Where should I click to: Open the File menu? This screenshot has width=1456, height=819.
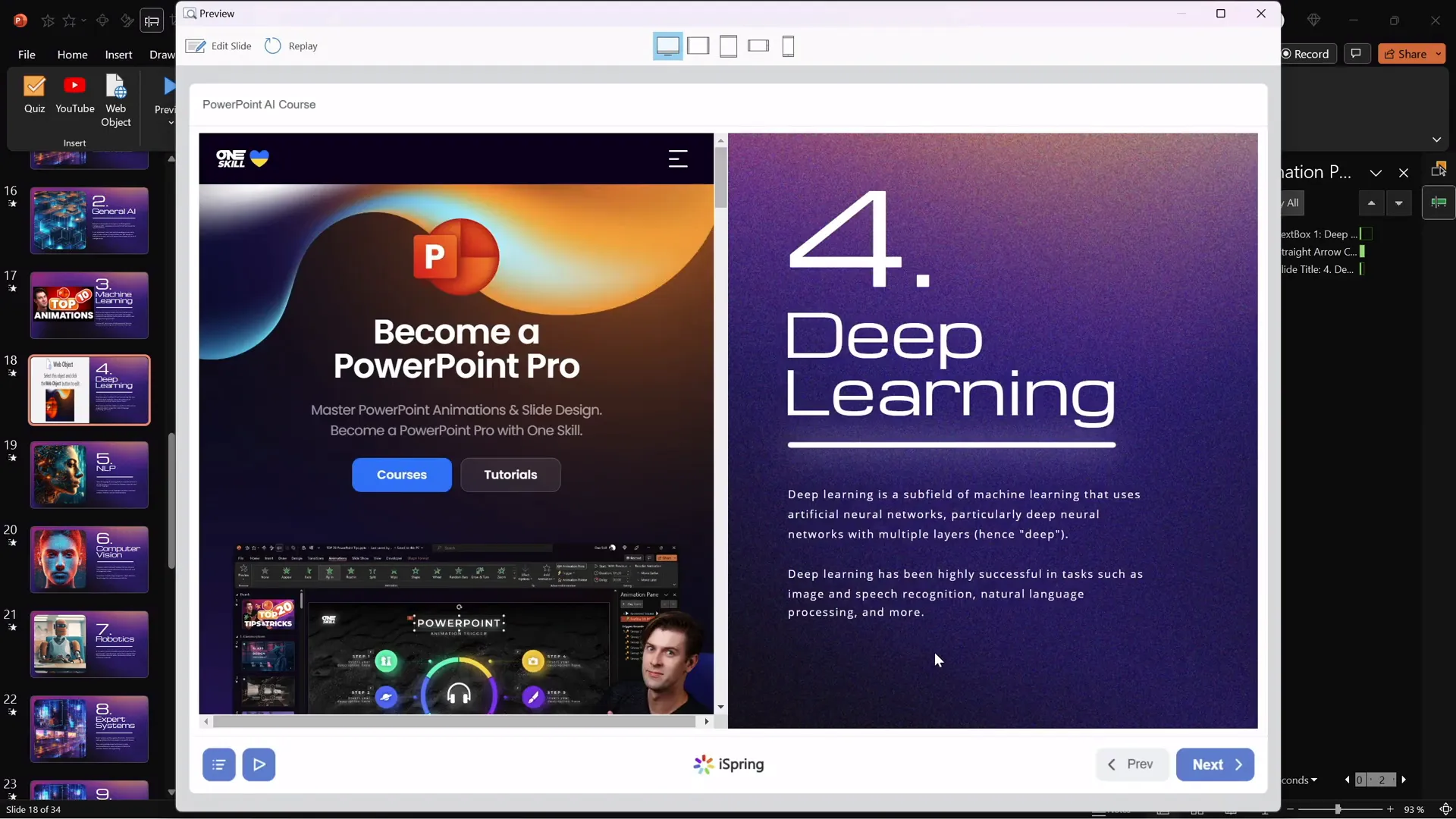(x=27, y=55)
